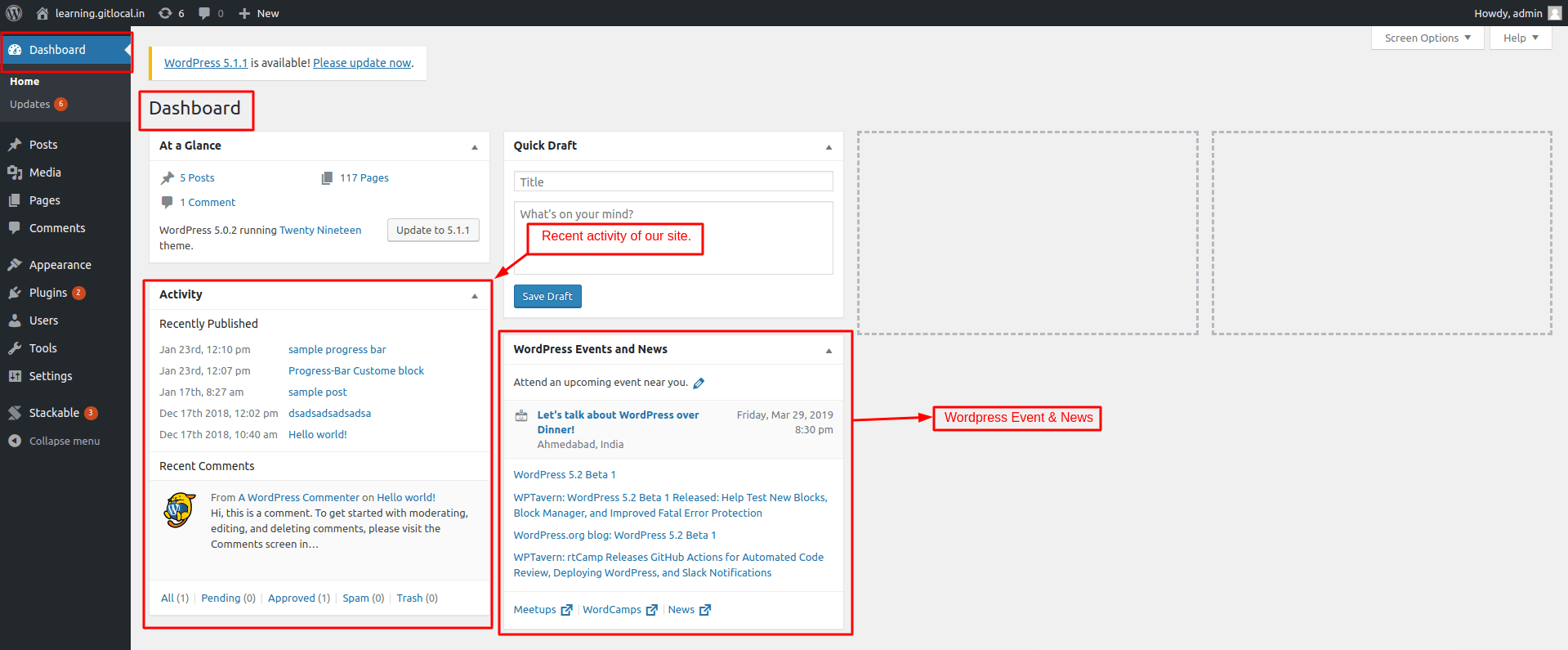Open WPTavern rtCamp GitHub Actions article
This screenshot has width=1568, height=650.
pos(668,565)
